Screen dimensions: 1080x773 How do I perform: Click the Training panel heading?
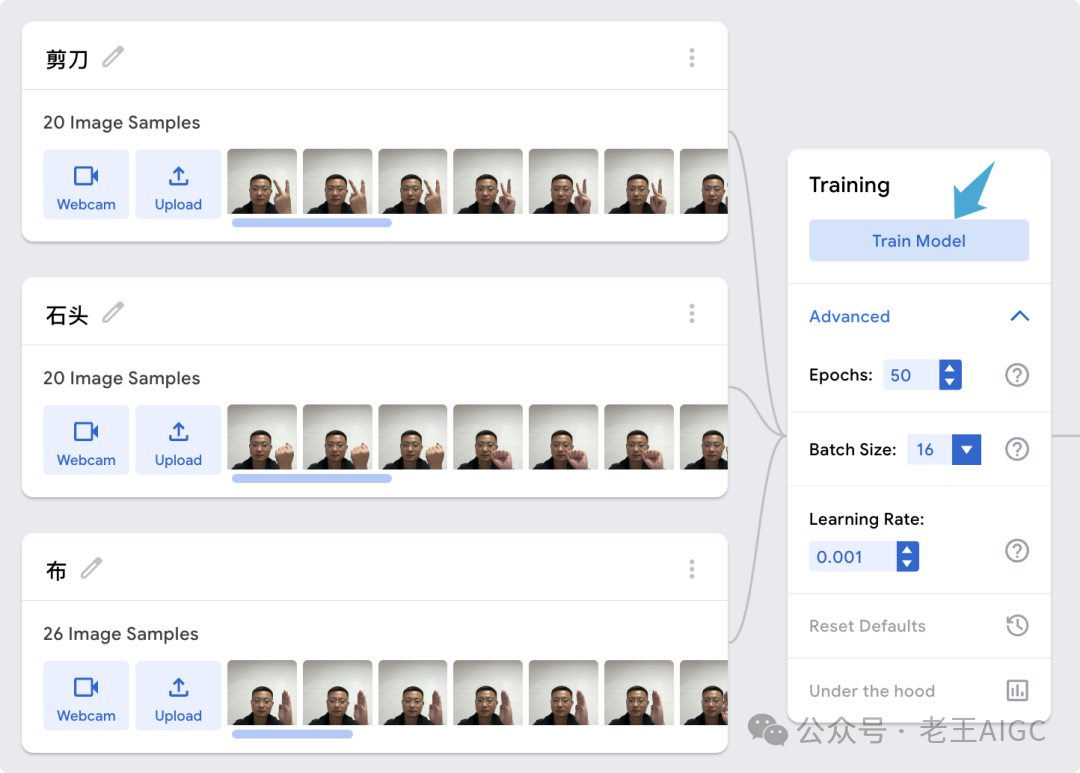[849, 185]
